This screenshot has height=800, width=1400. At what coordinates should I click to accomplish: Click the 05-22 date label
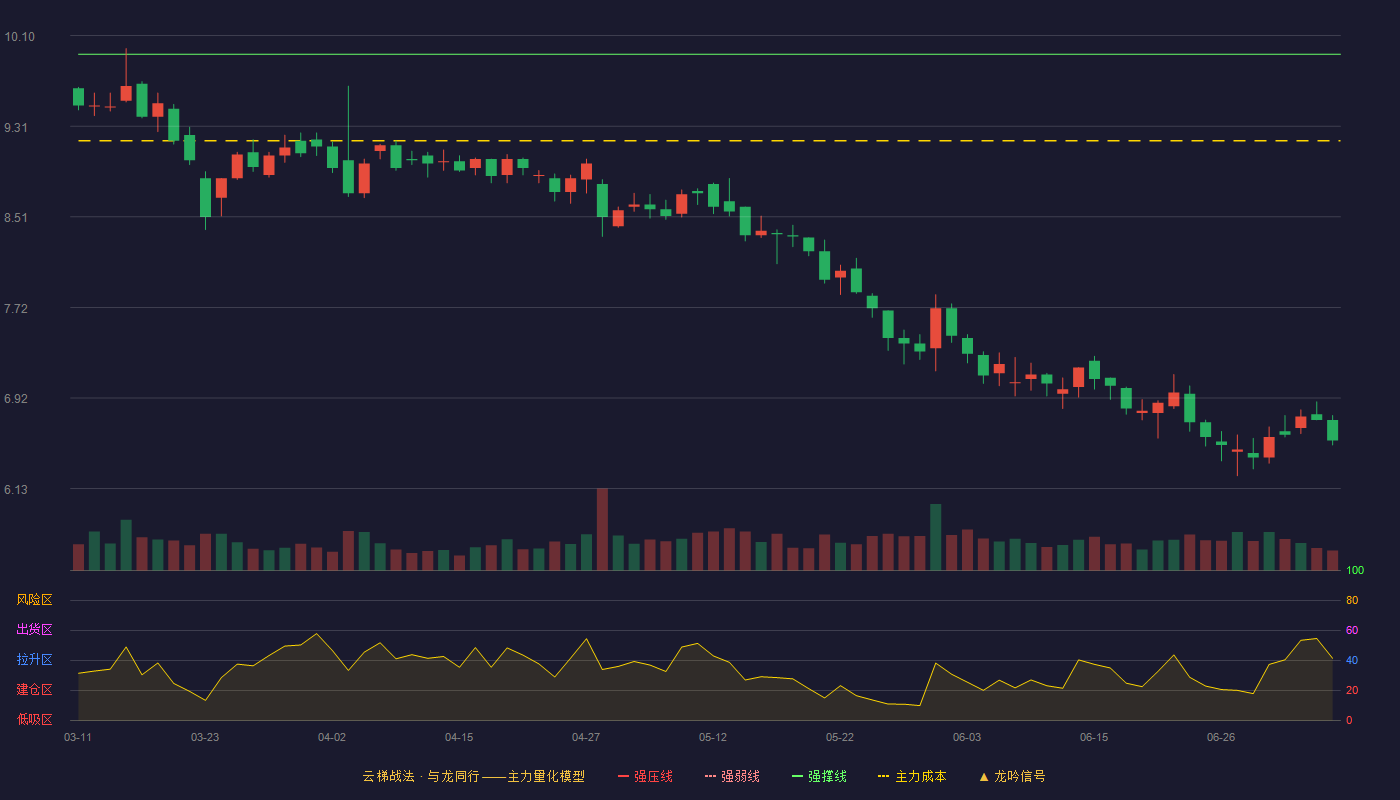tap(840, 737)
